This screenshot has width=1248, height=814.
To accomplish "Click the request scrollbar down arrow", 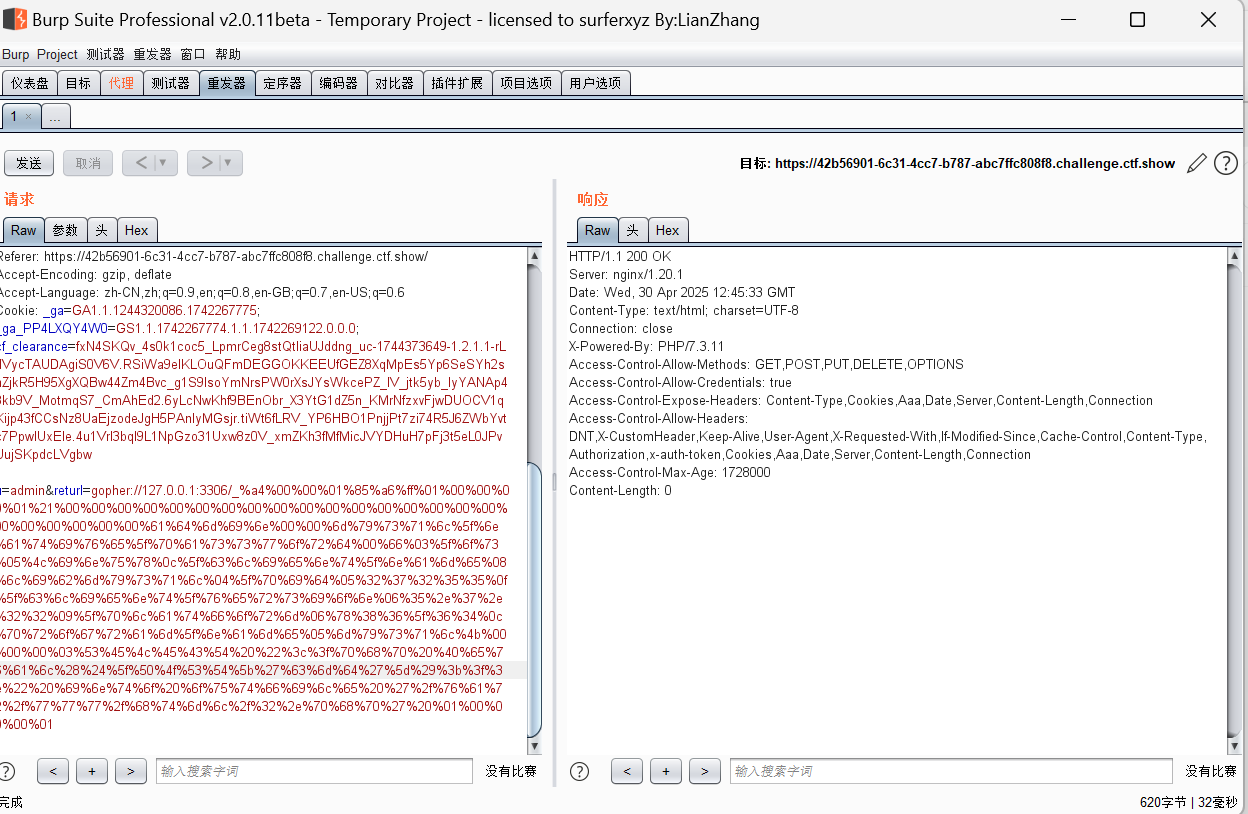I will (534, 746).
